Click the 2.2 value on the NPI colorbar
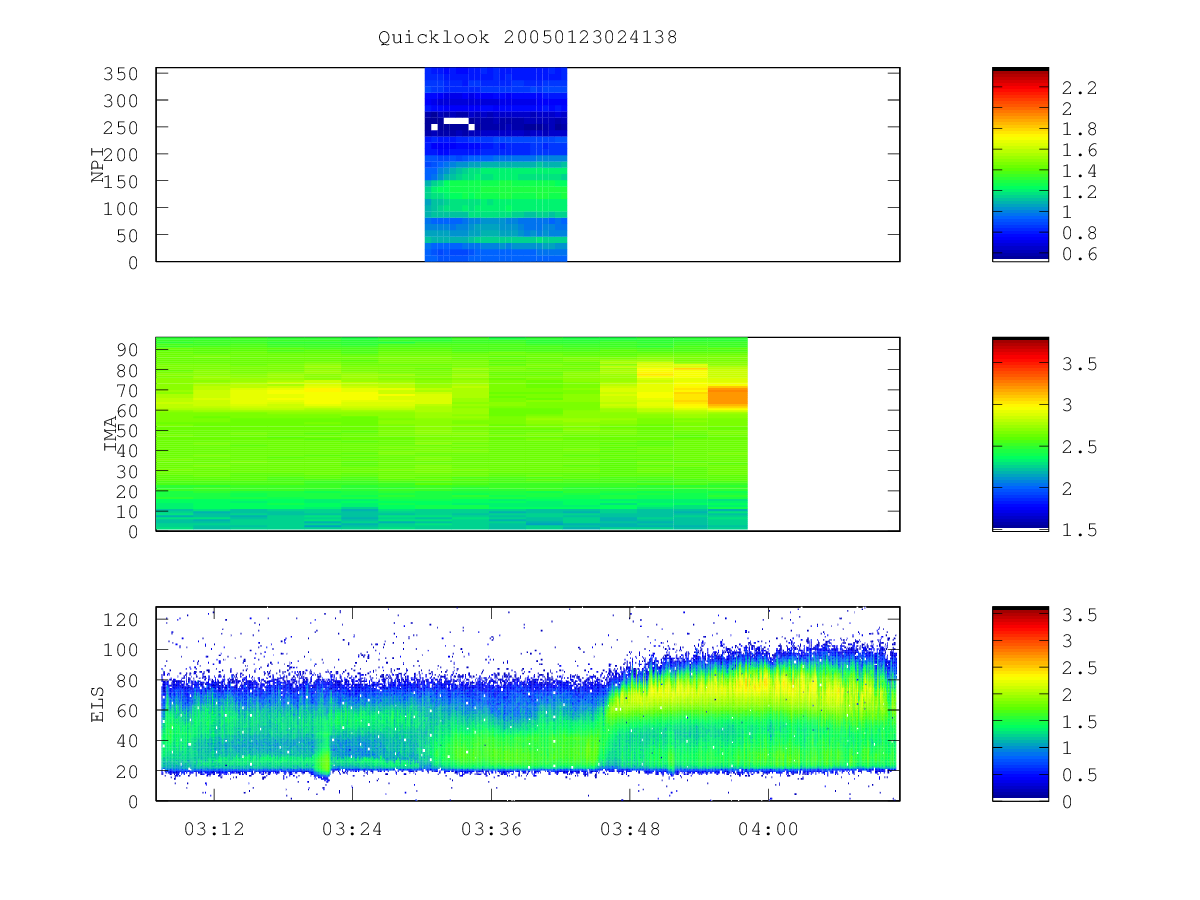1200x900 pixels. point(1080,88)
